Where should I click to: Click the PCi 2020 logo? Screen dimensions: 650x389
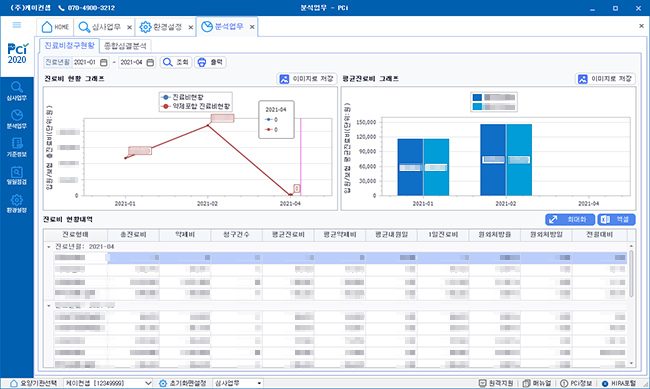pyautogui.click(x=17, y=53)
